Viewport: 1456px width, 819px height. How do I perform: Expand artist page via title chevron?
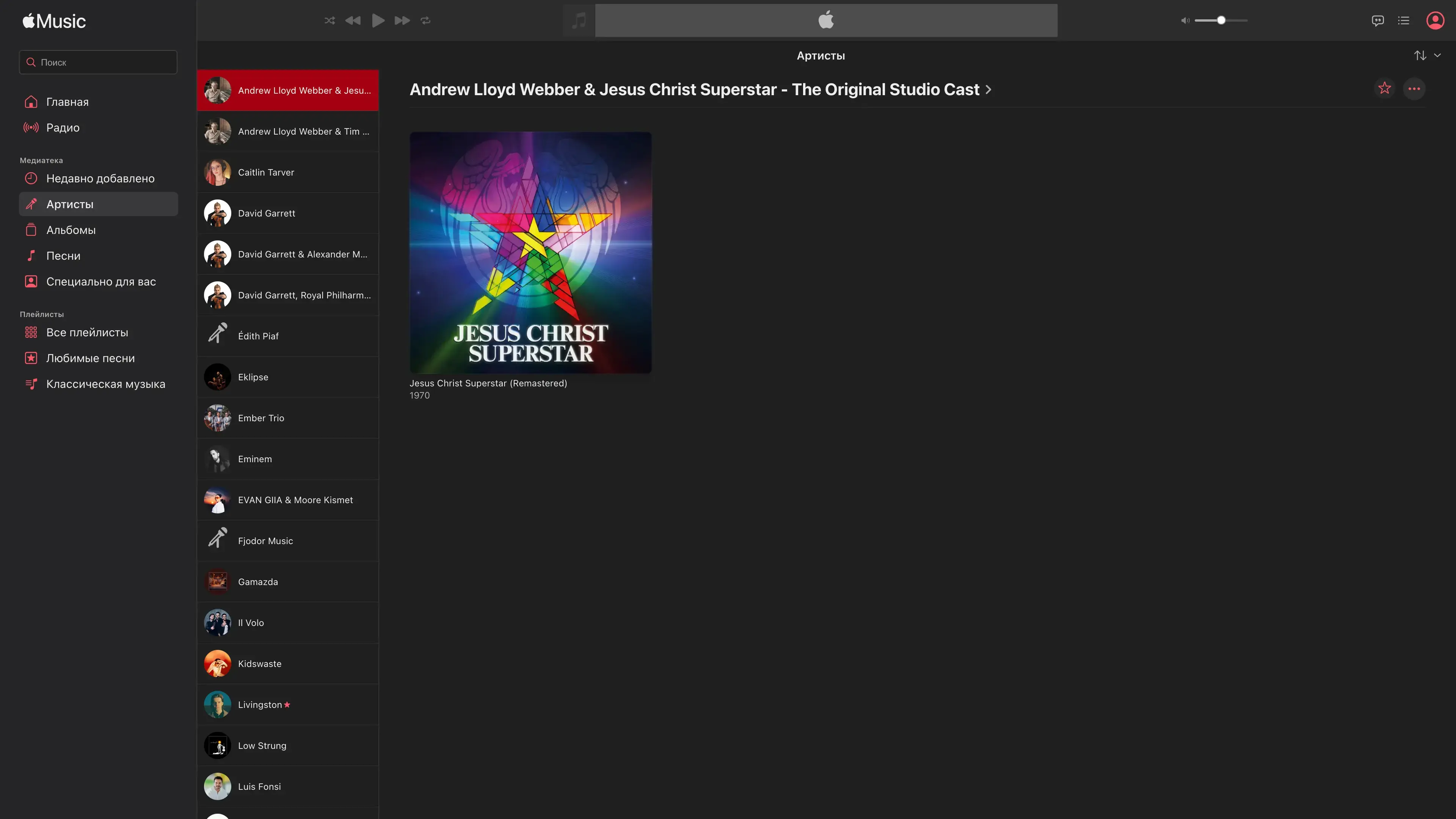coord(988,90)
